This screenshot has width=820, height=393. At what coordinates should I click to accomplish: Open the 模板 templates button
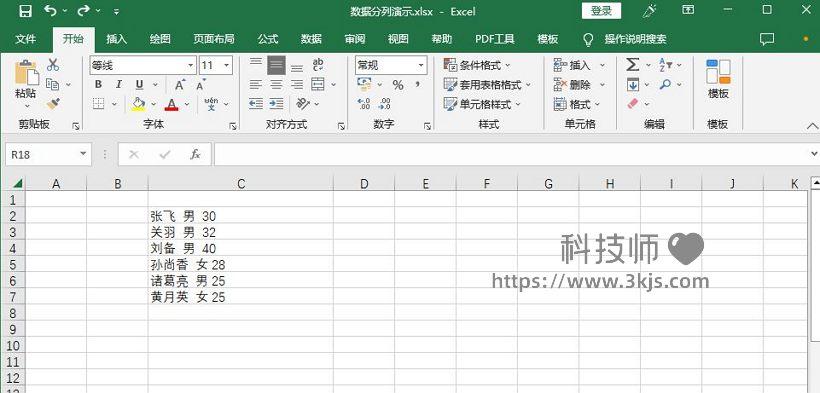[718, 78]
